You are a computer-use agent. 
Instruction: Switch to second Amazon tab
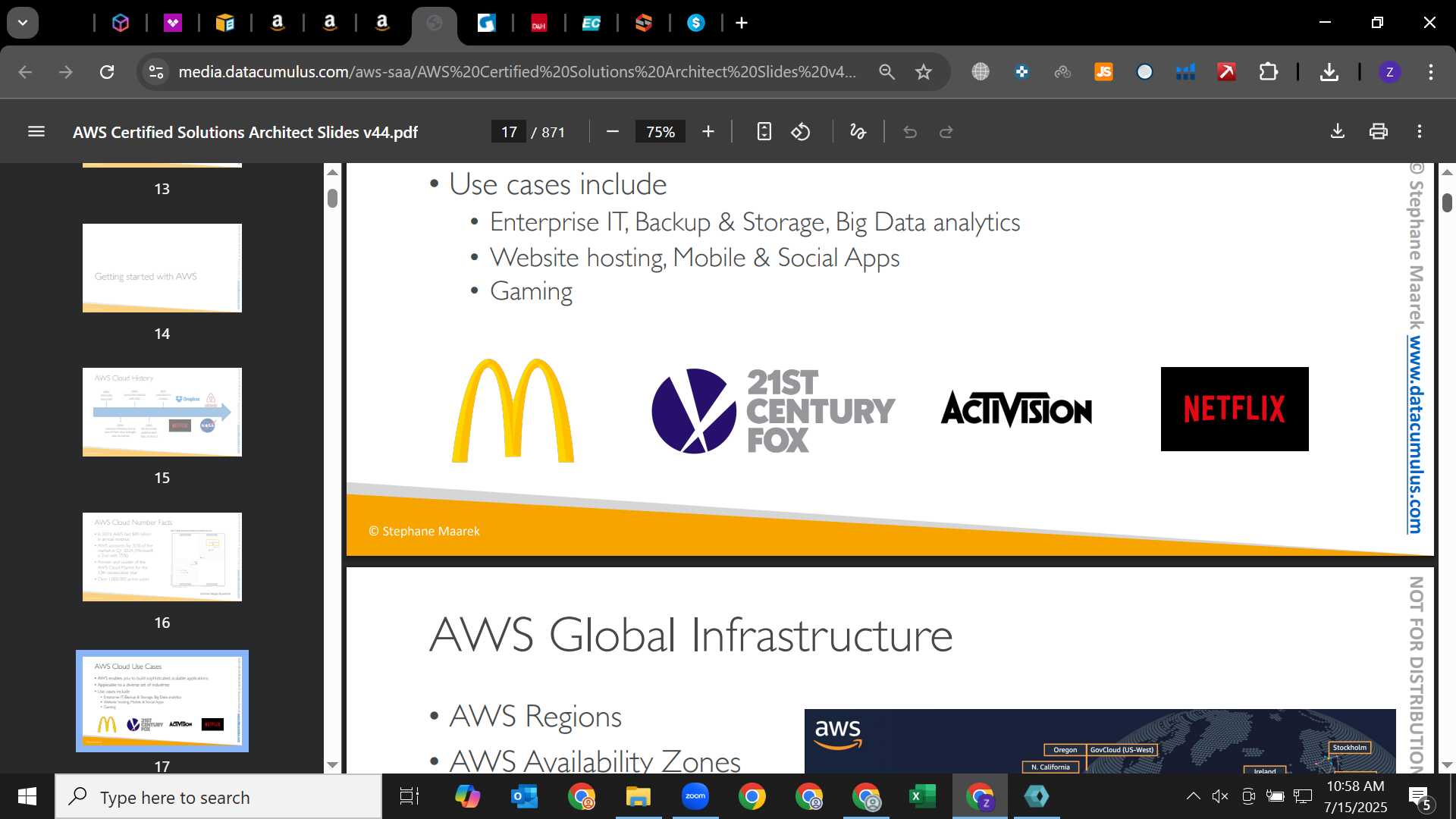pos(330,24)
